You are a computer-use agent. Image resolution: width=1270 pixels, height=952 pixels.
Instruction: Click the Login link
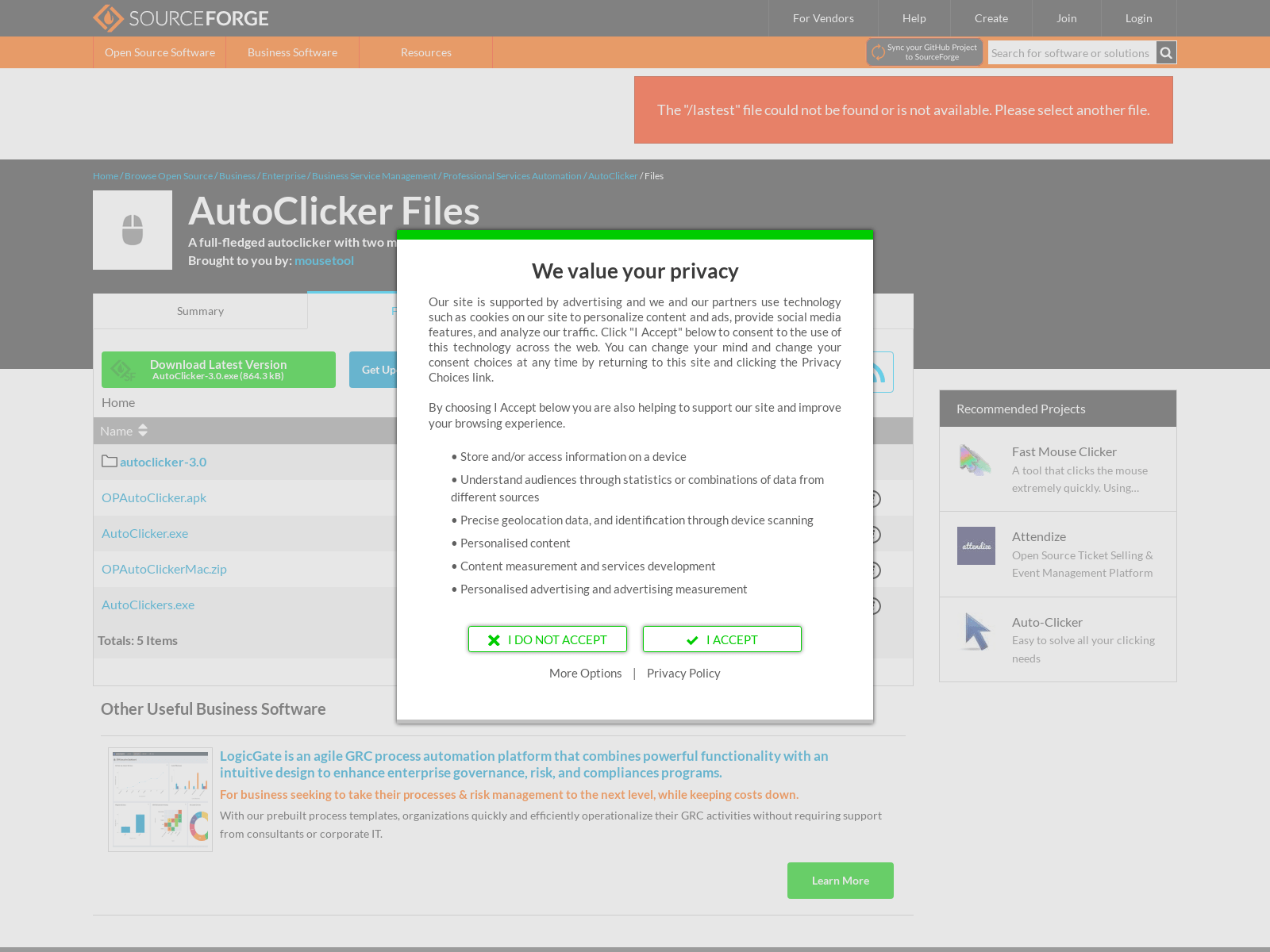click(x=1138, y=18)
